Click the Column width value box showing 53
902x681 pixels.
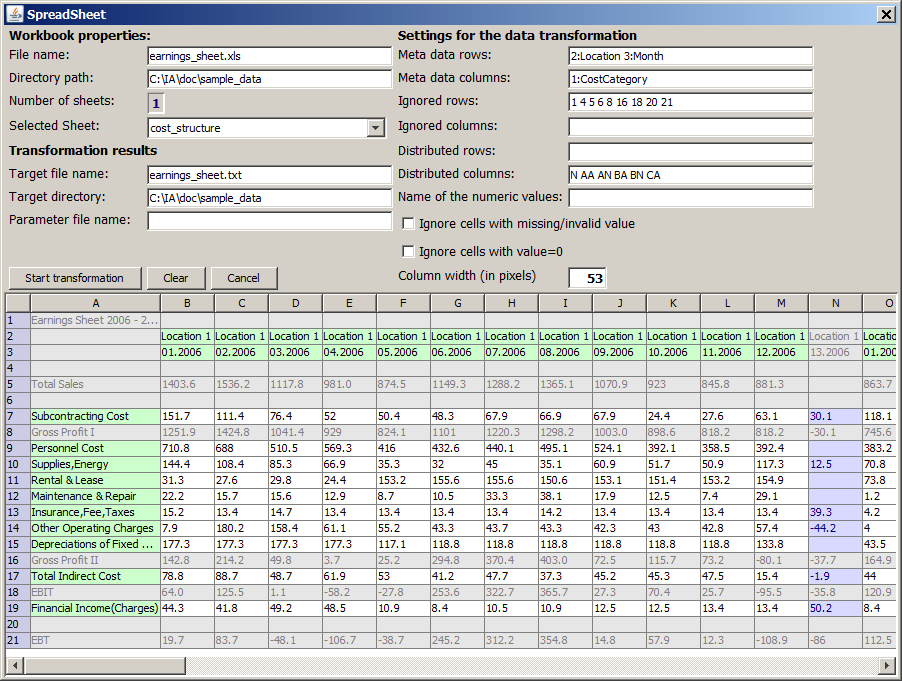586,277
